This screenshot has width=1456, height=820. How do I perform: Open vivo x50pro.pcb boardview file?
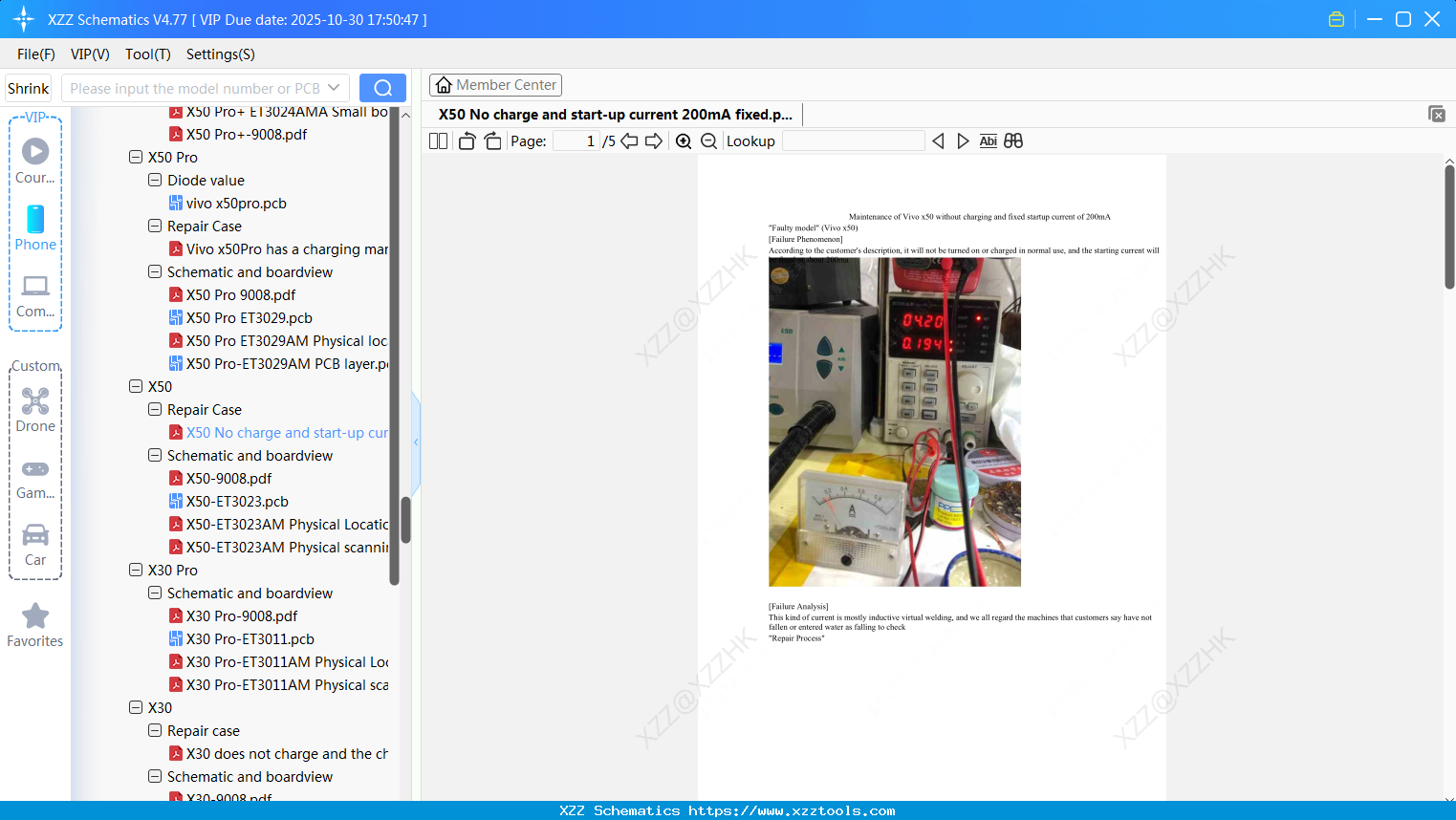pos(236,204)
